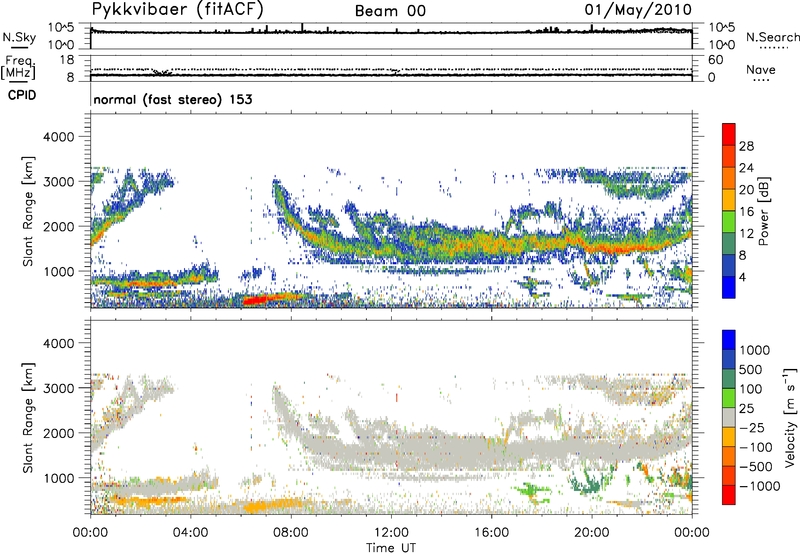800x554 pixels.
Task: Click the '4000' tick in the velocity panel
Action: [59, 343]
